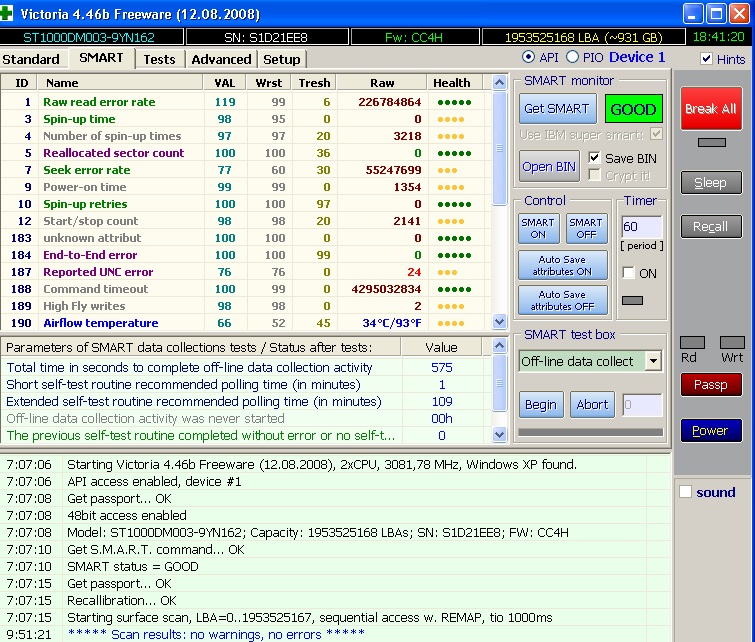
Task: Open the Off-line data collect dropdown
Action: (653, 361)
